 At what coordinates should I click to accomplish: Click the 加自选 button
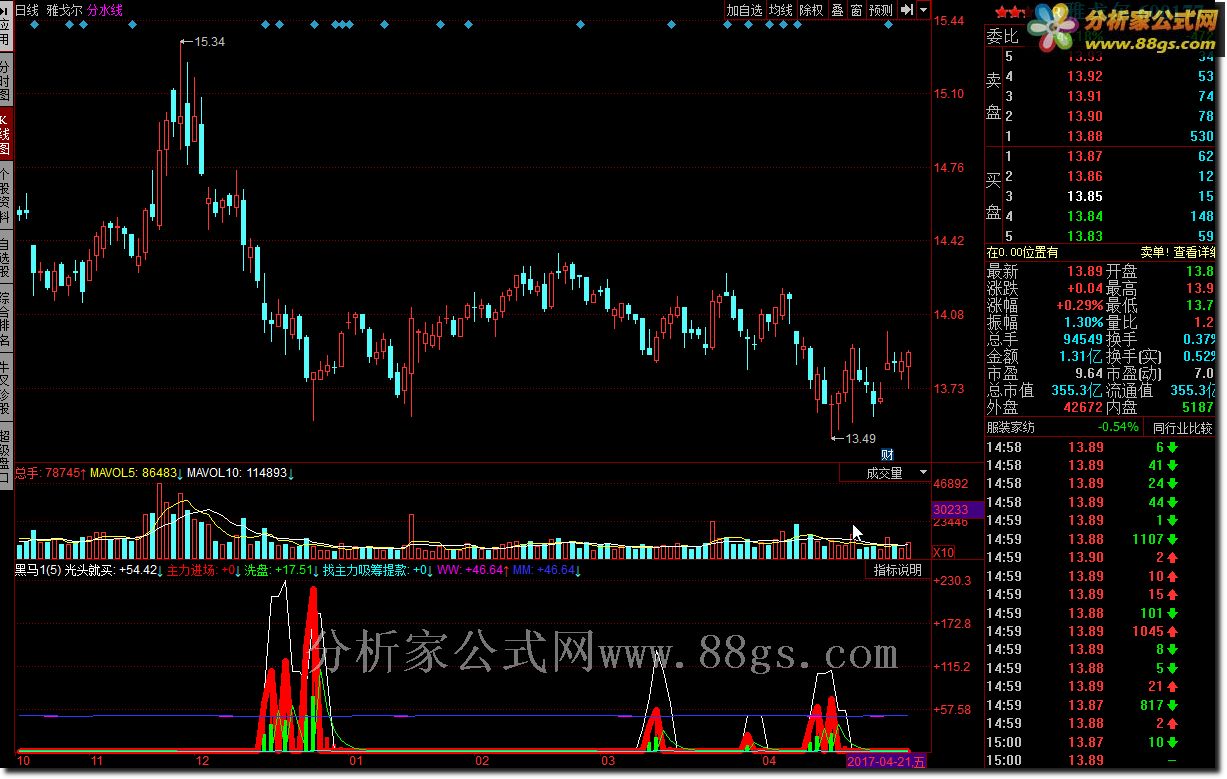(744, 10)
